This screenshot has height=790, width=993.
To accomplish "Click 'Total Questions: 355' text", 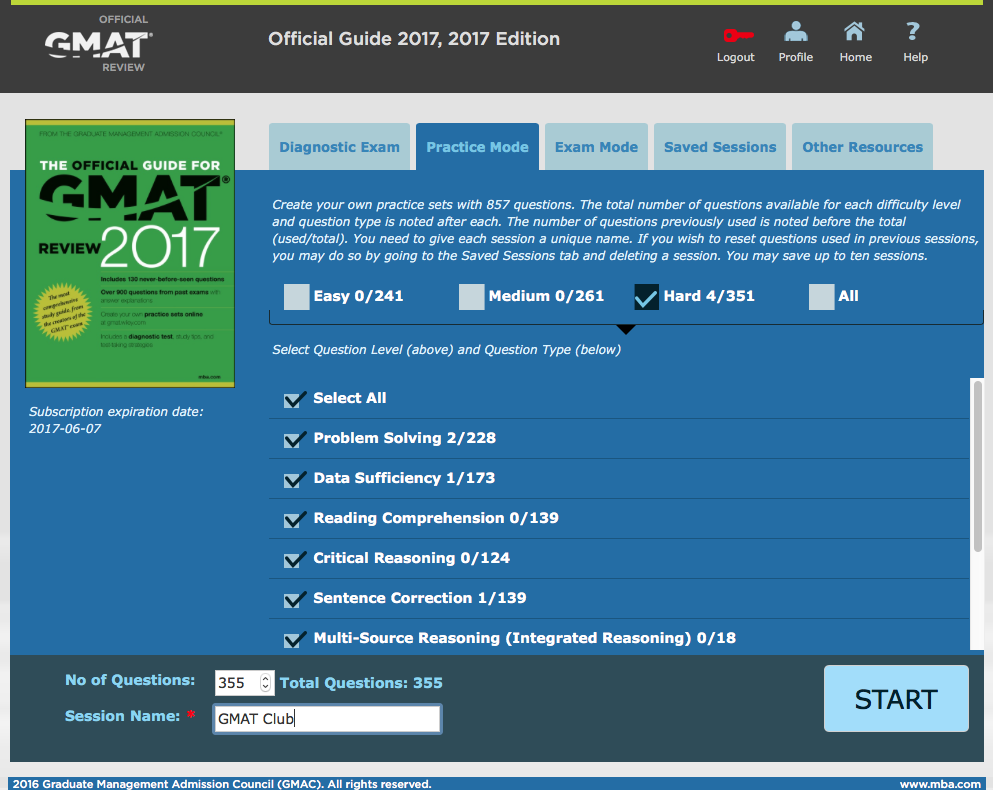I will point(361,683).
